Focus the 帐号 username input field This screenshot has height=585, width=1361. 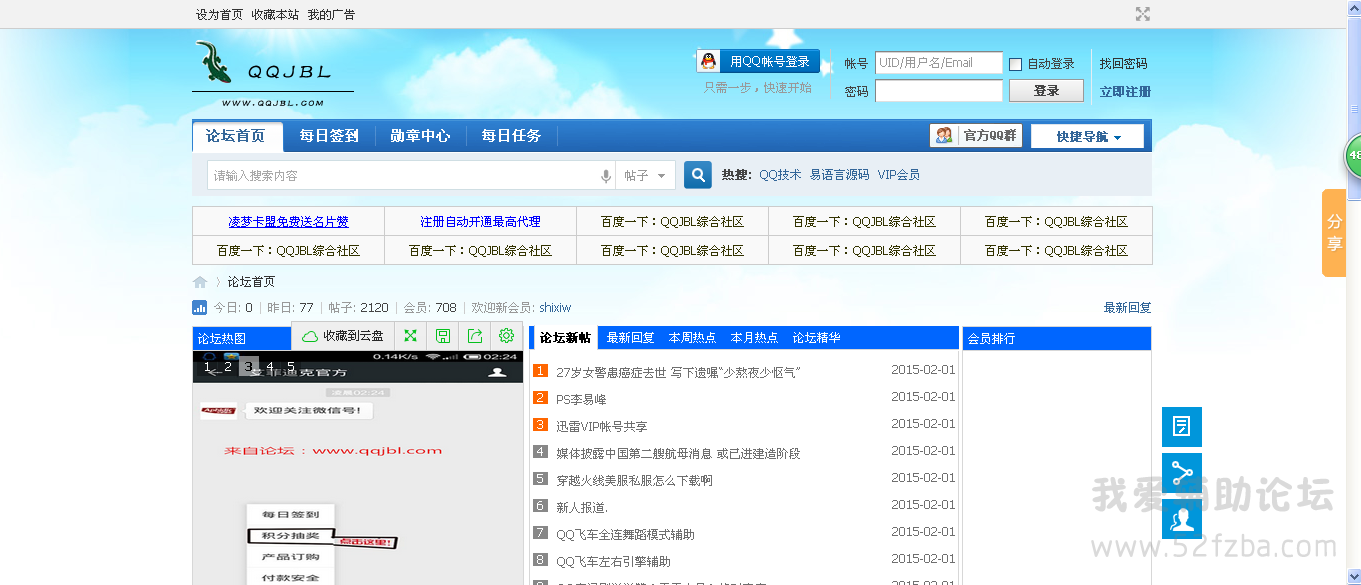point(939,63)
